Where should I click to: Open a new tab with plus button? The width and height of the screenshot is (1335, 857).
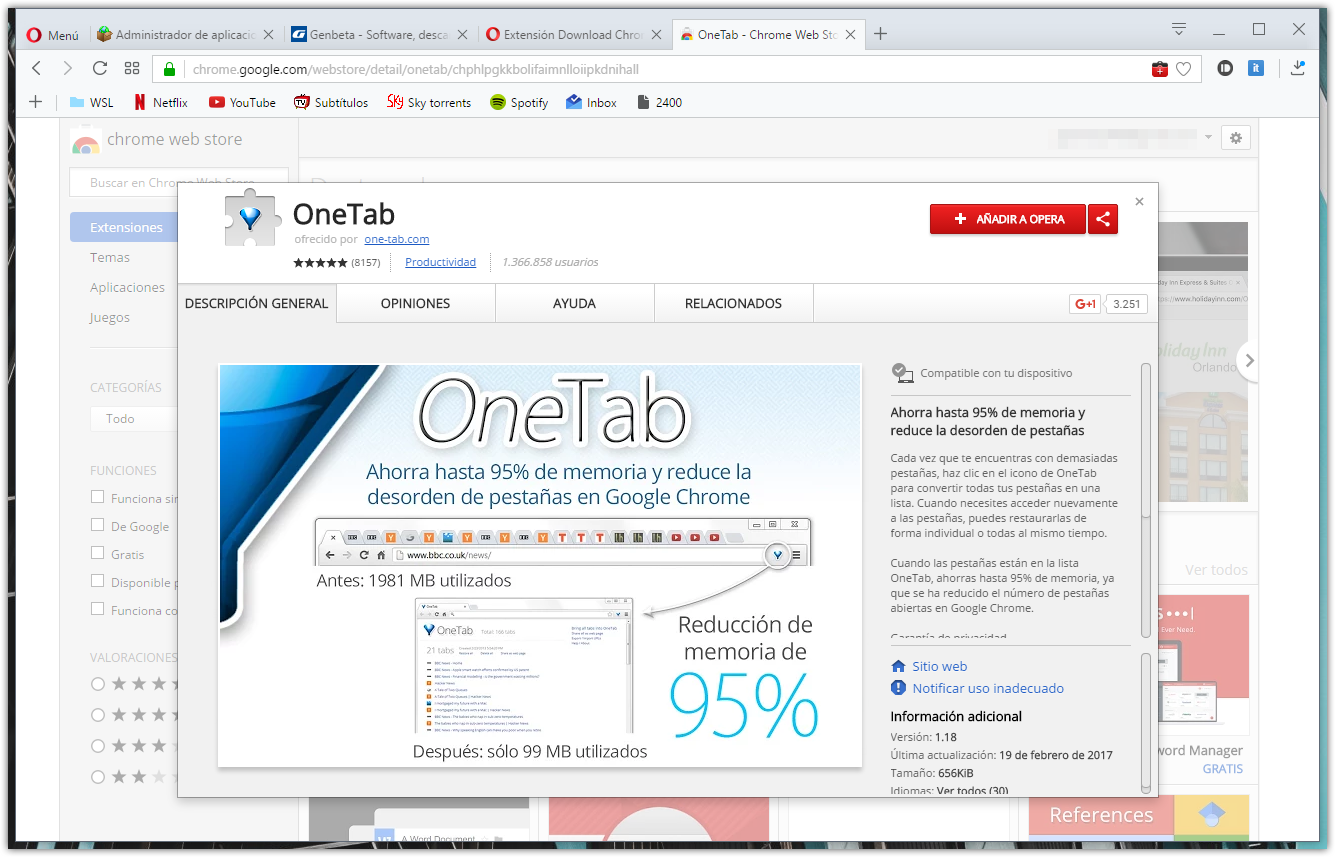point(880,34)
